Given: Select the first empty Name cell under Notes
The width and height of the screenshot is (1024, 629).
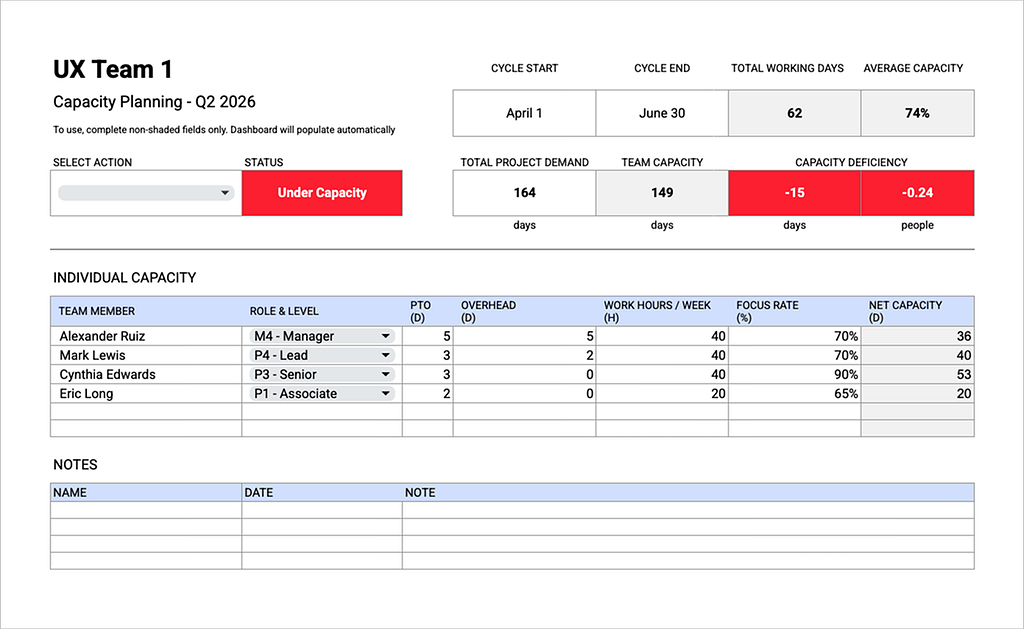Looking at the screenshot, I should [x=145, y=510].
